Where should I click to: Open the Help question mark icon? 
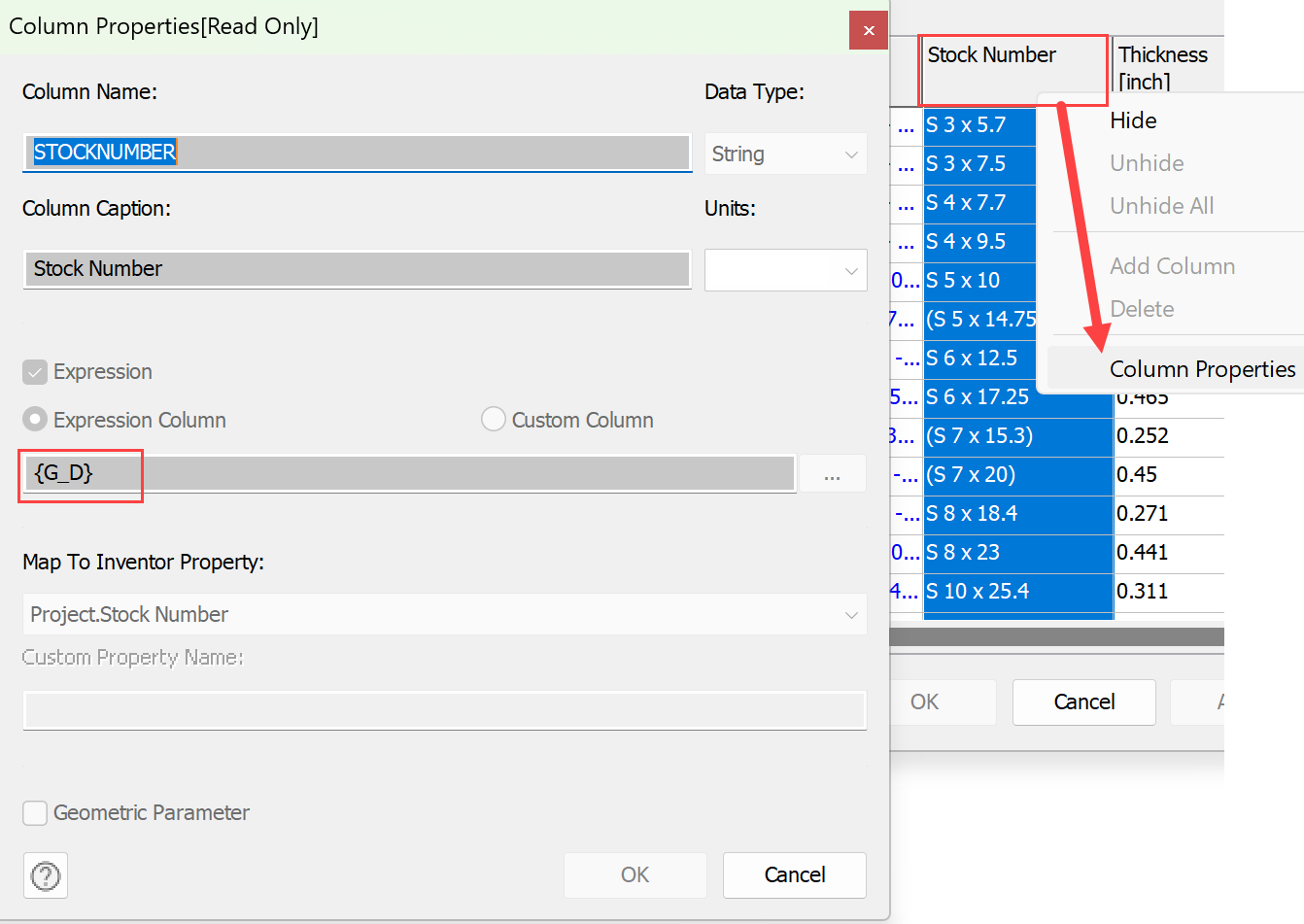(45, 875)
